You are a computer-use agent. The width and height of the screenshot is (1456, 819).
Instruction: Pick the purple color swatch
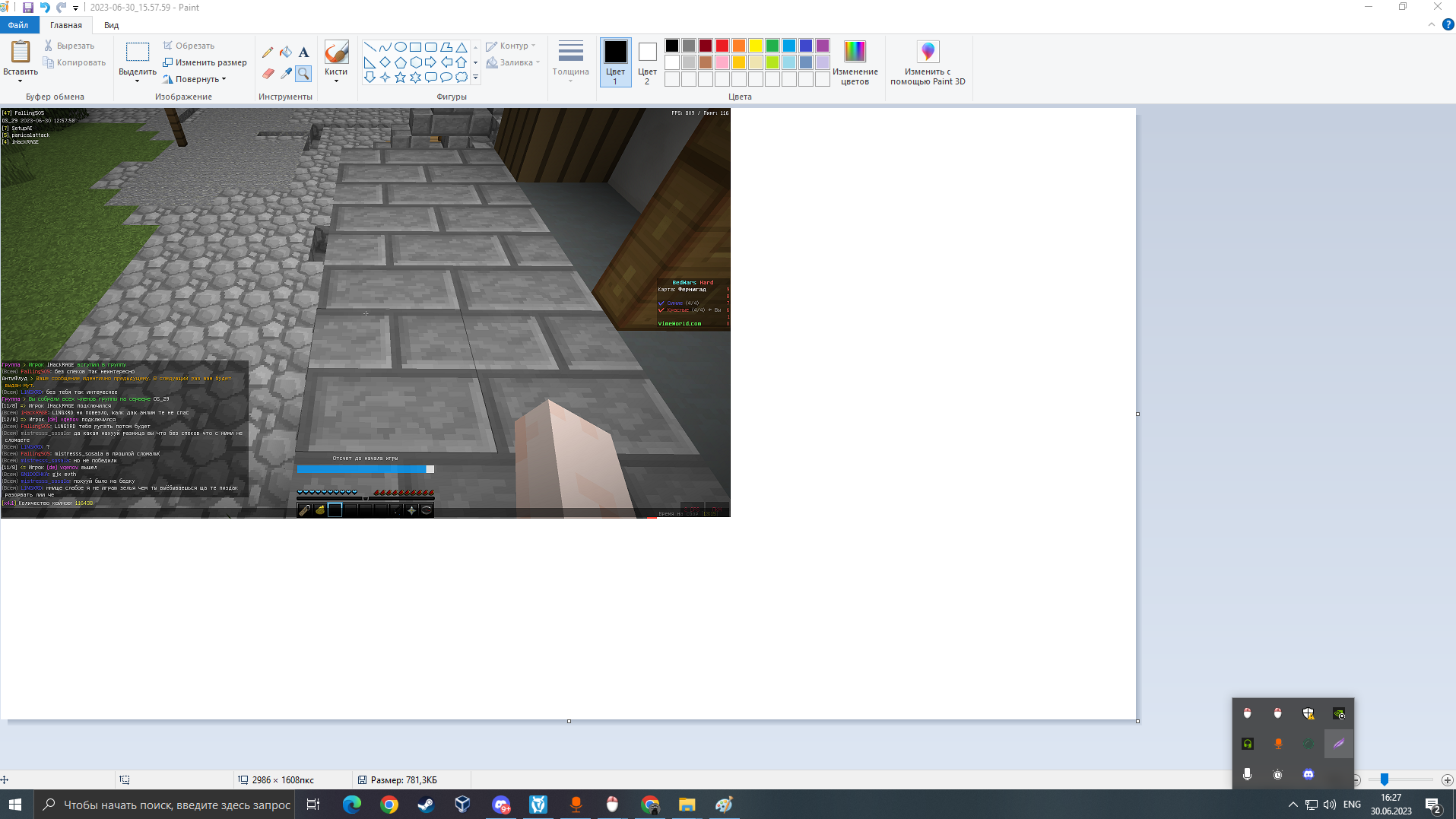pyautogui.click(x=822, y=46)
